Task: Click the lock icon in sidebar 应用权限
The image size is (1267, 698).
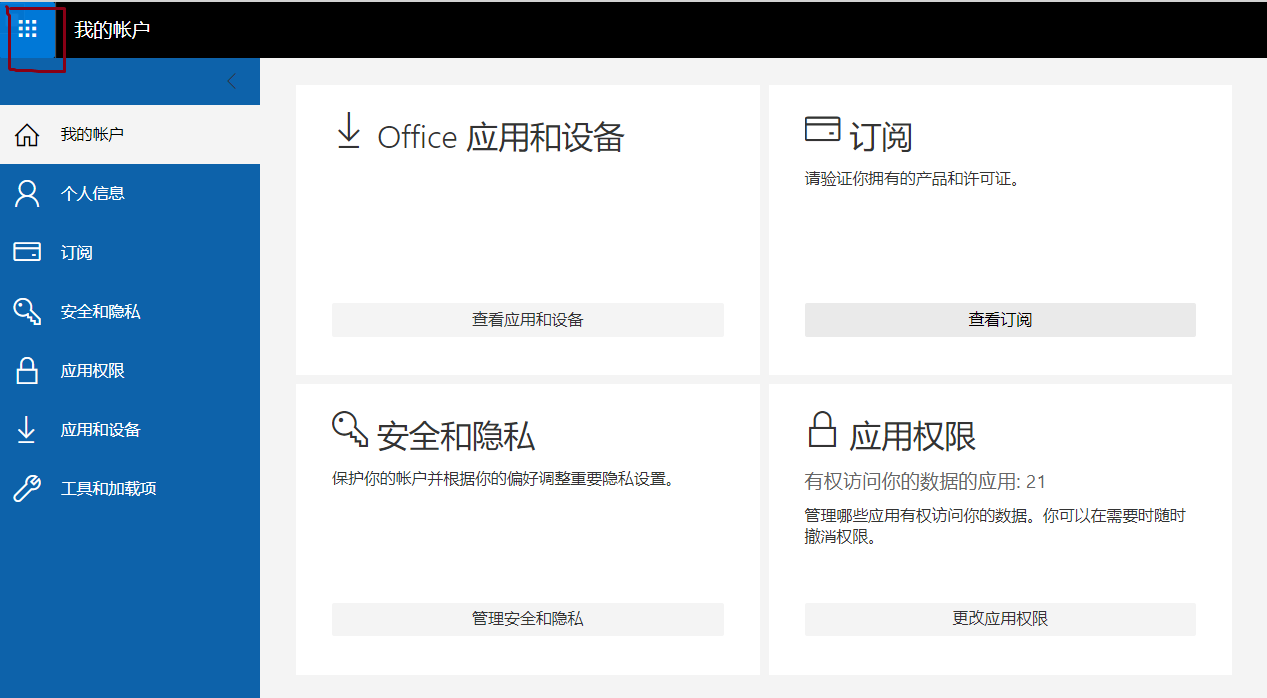Action: point(27,370)
